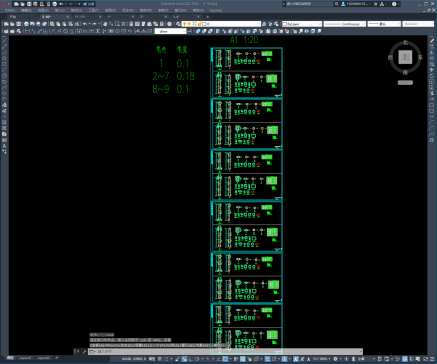Switch to the Layout2 tab
The width and height of the screenshot is (437, 364).
[x=44, y=358]
